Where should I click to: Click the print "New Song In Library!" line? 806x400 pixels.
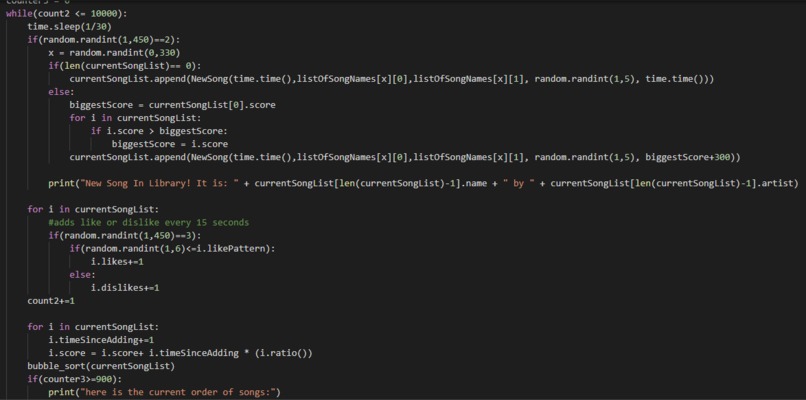(424, 183)
